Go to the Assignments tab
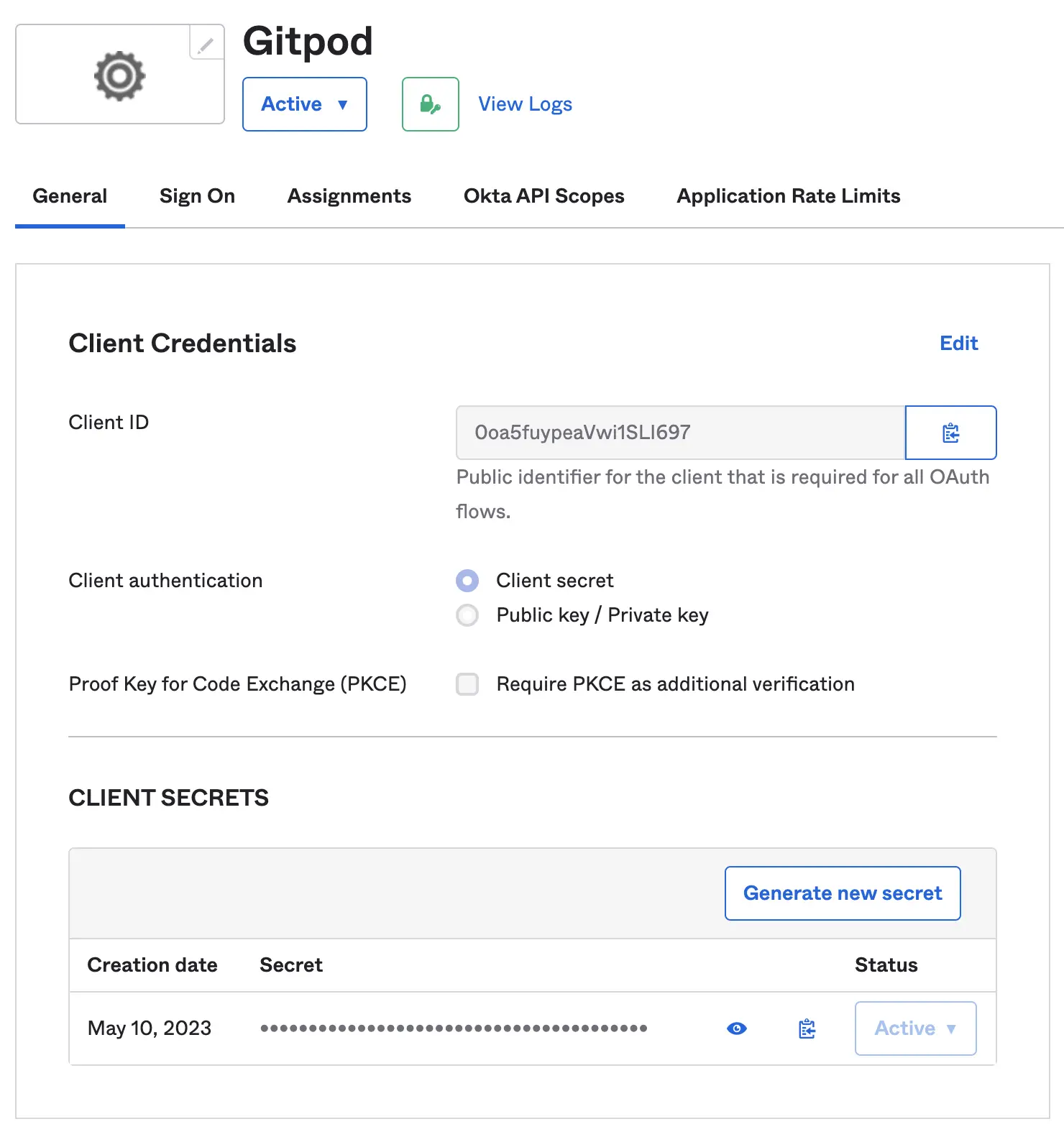This screenshot has height=1137, width=1064. [x=349, y=196]
